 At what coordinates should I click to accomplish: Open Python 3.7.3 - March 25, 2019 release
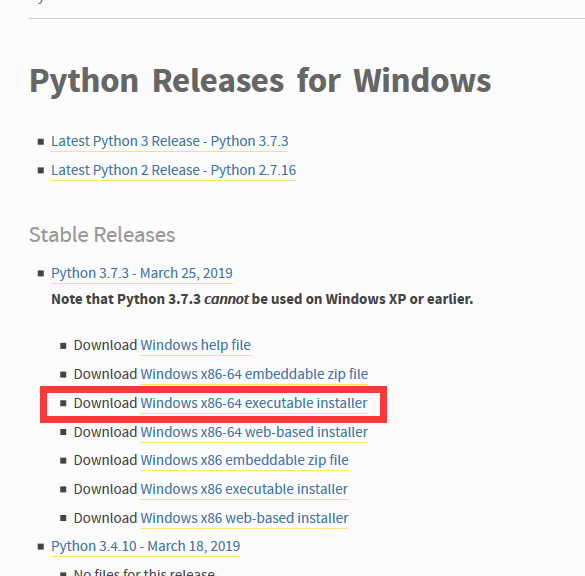point(142,273)
